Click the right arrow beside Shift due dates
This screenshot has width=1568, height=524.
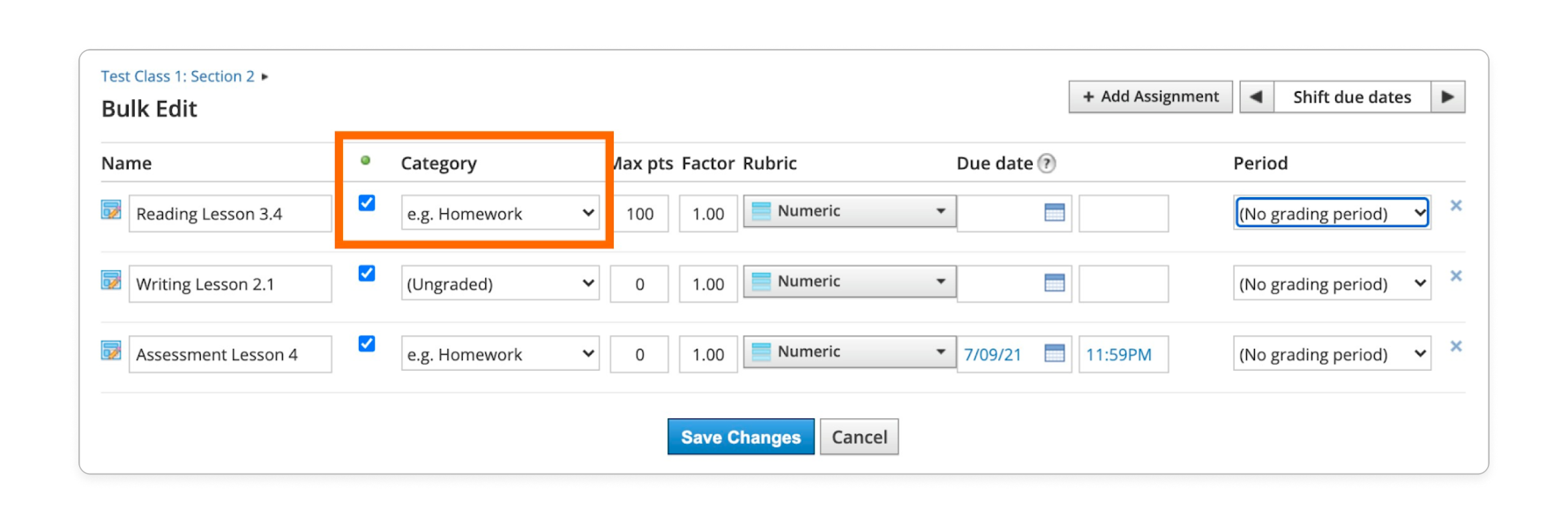click(x=1447, y=96)
